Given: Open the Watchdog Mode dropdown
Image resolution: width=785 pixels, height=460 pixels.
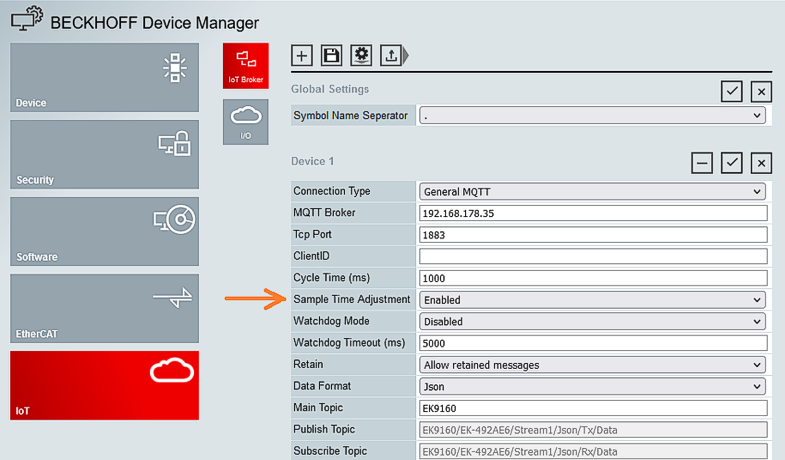Looking at the screenshot, I should pyautogui.click(x=593, y=321).
